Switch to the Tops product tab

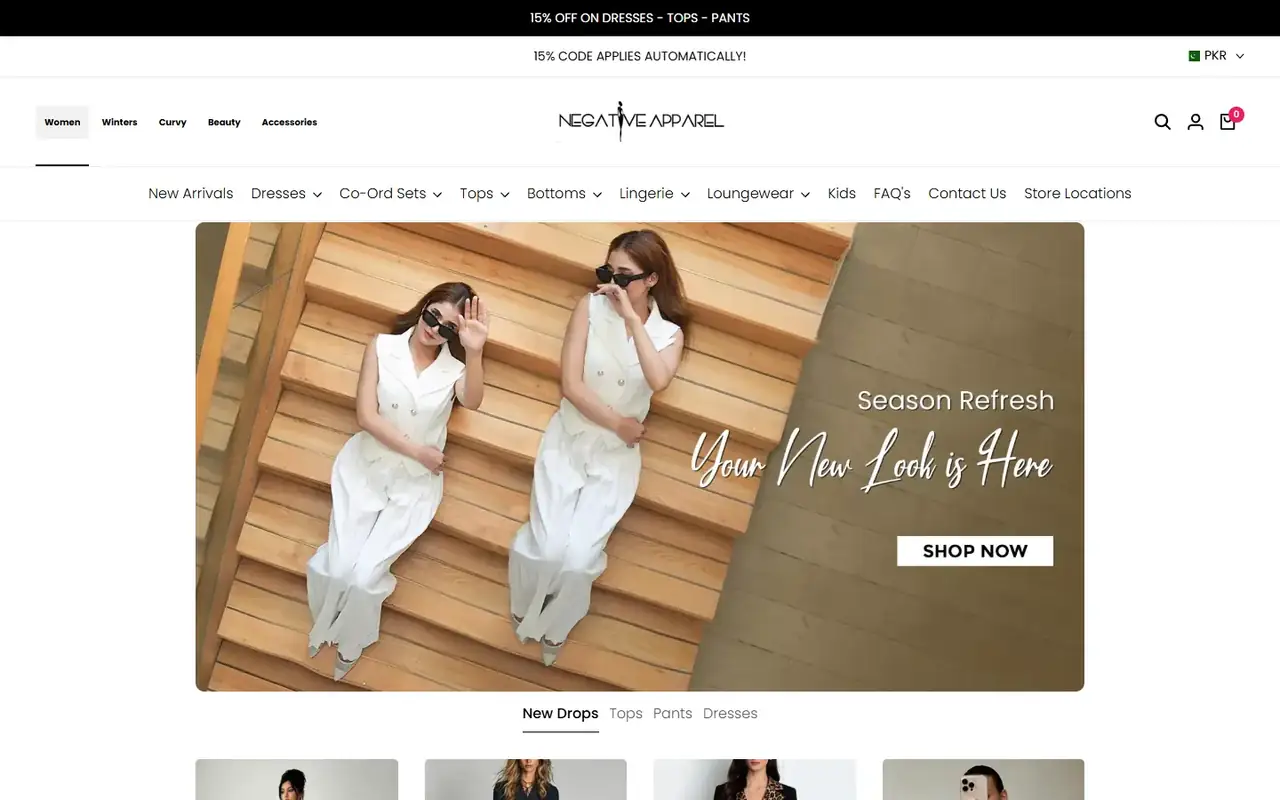point(626,713)
